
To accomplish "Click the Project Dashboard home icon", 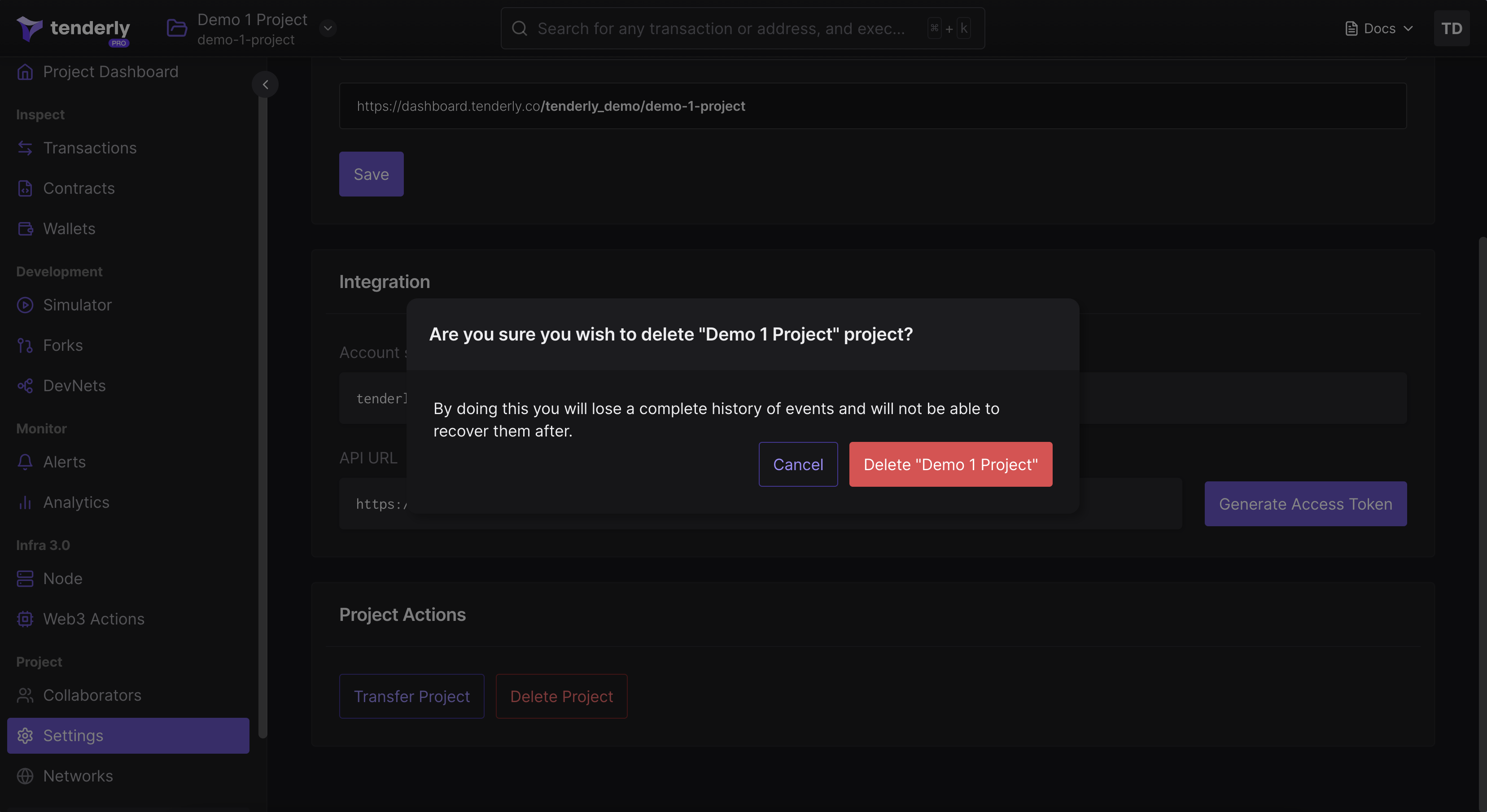I will 25,72.
